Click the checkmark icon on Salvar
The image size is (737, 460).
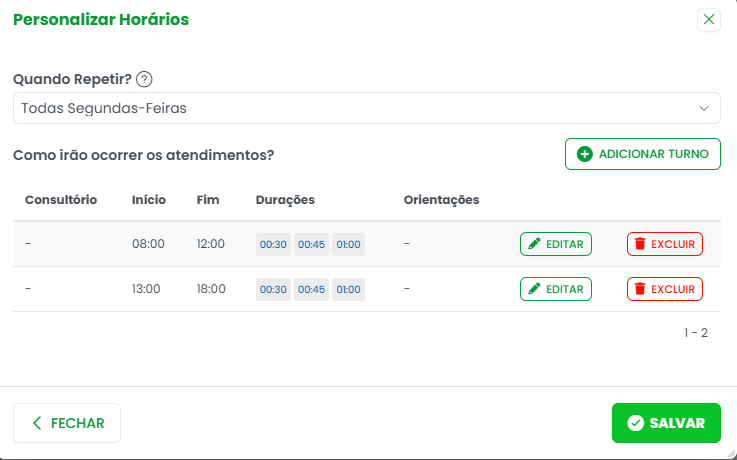635,423
